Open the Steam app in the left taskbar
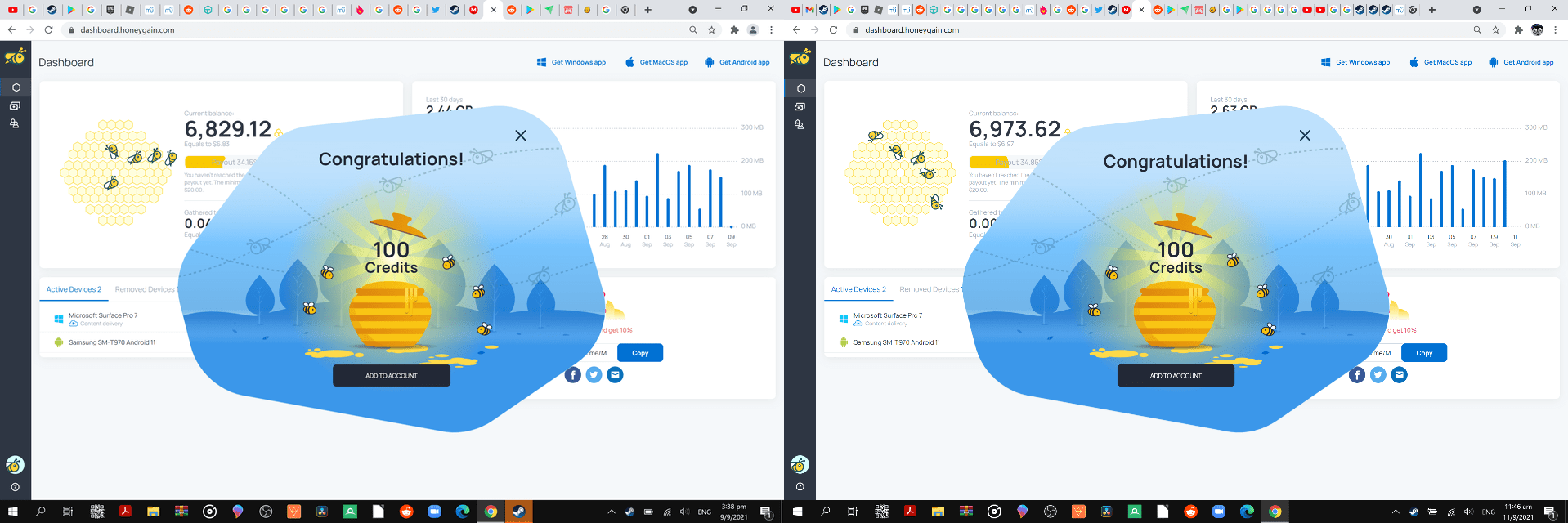Viewport: 1568px width, 523px height. pos(518,512)
